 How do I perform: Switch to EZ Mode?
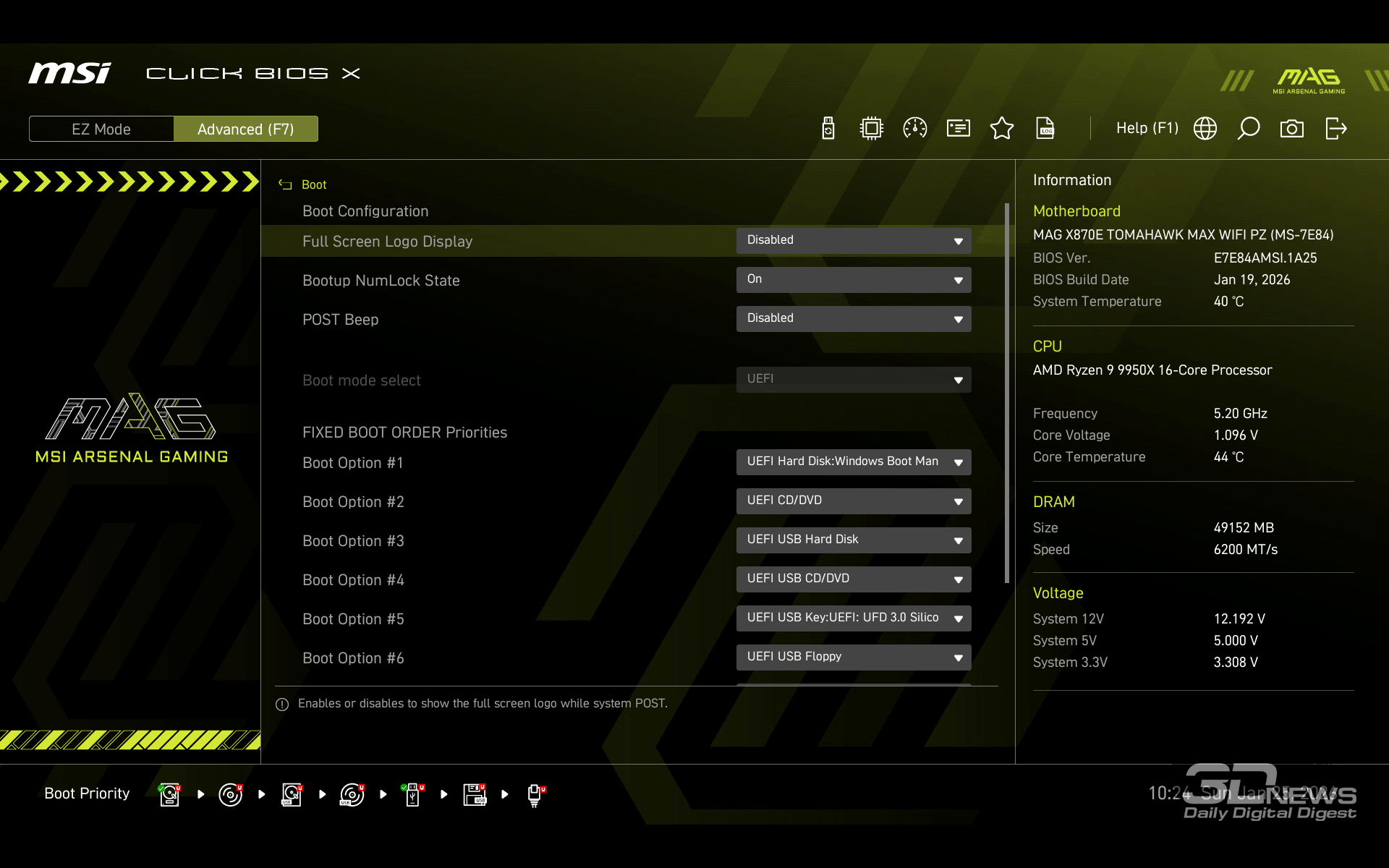tap(101, 129)
